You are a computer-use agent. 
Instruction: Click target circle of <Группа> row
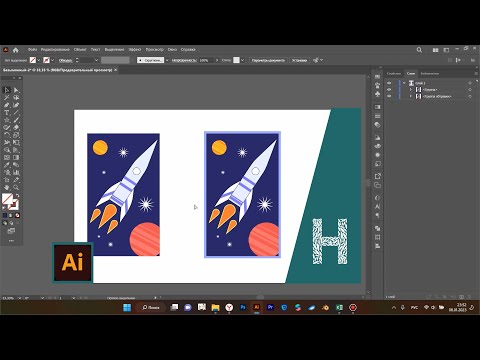point(470,90)
